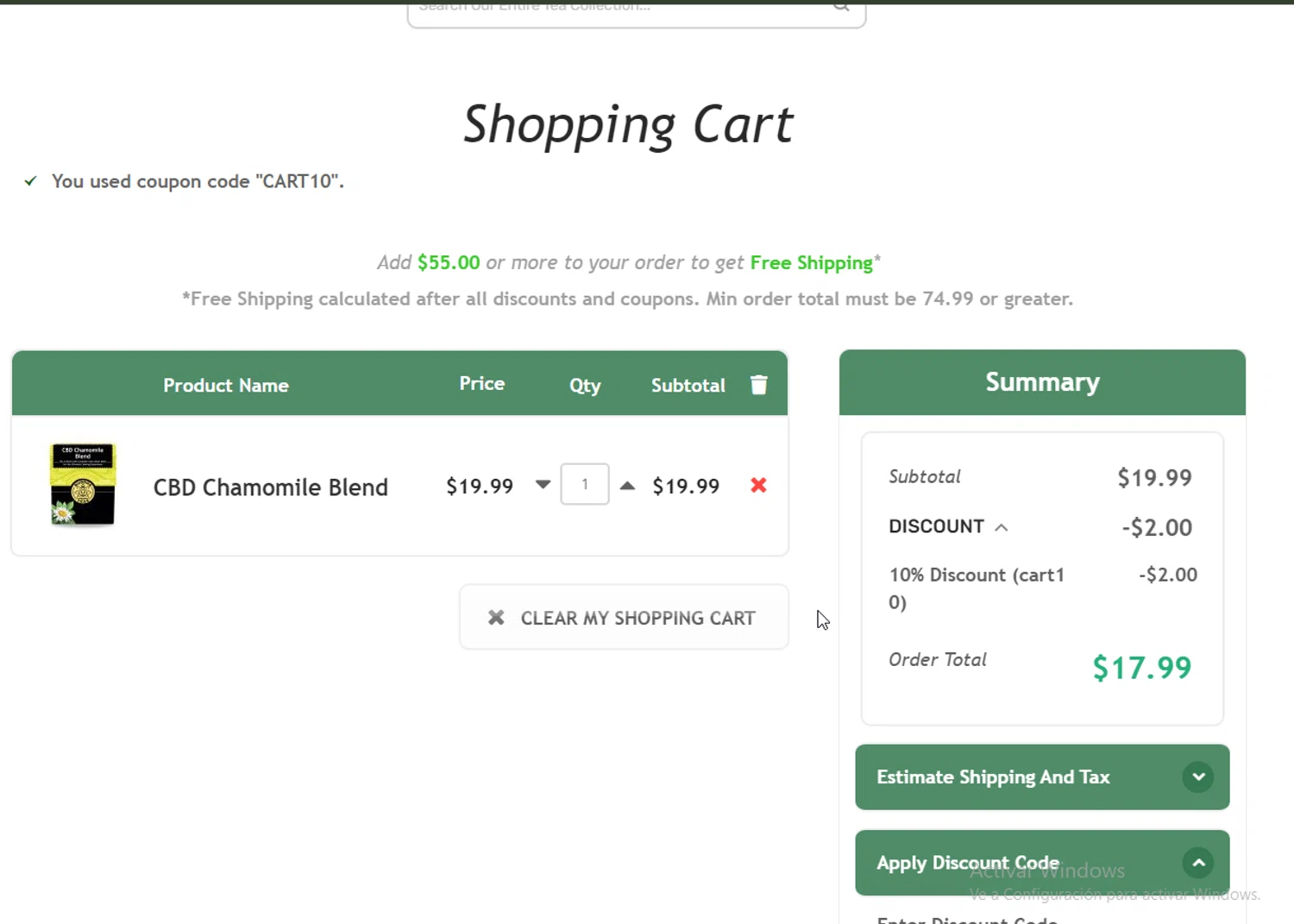Click the 10% Discount (cart10) line
This screenshot has height=924, width=1294.
pos(1042,588)
